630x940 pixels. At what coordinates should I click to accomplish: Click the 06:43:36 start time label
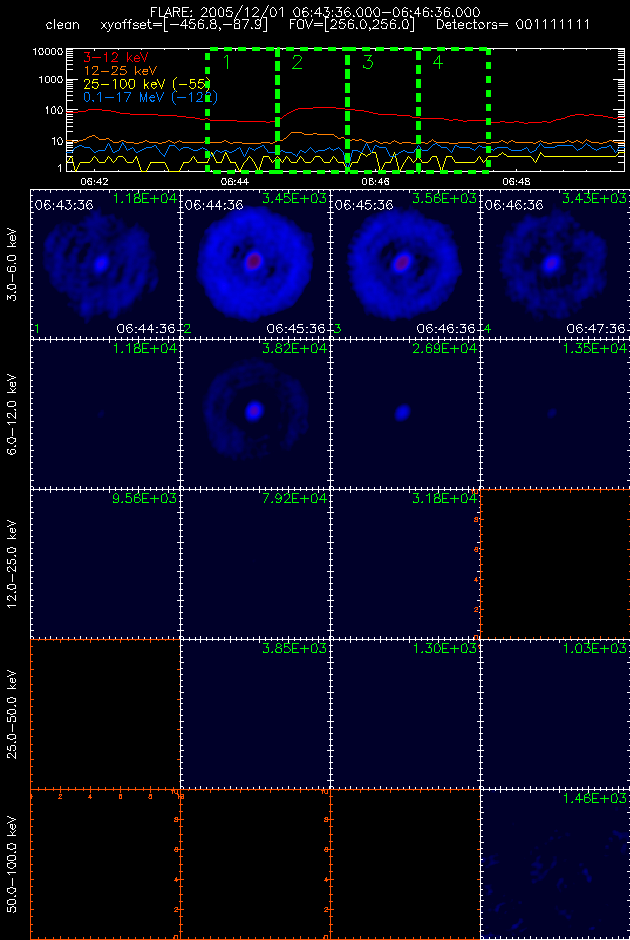(x=64, y=205)
